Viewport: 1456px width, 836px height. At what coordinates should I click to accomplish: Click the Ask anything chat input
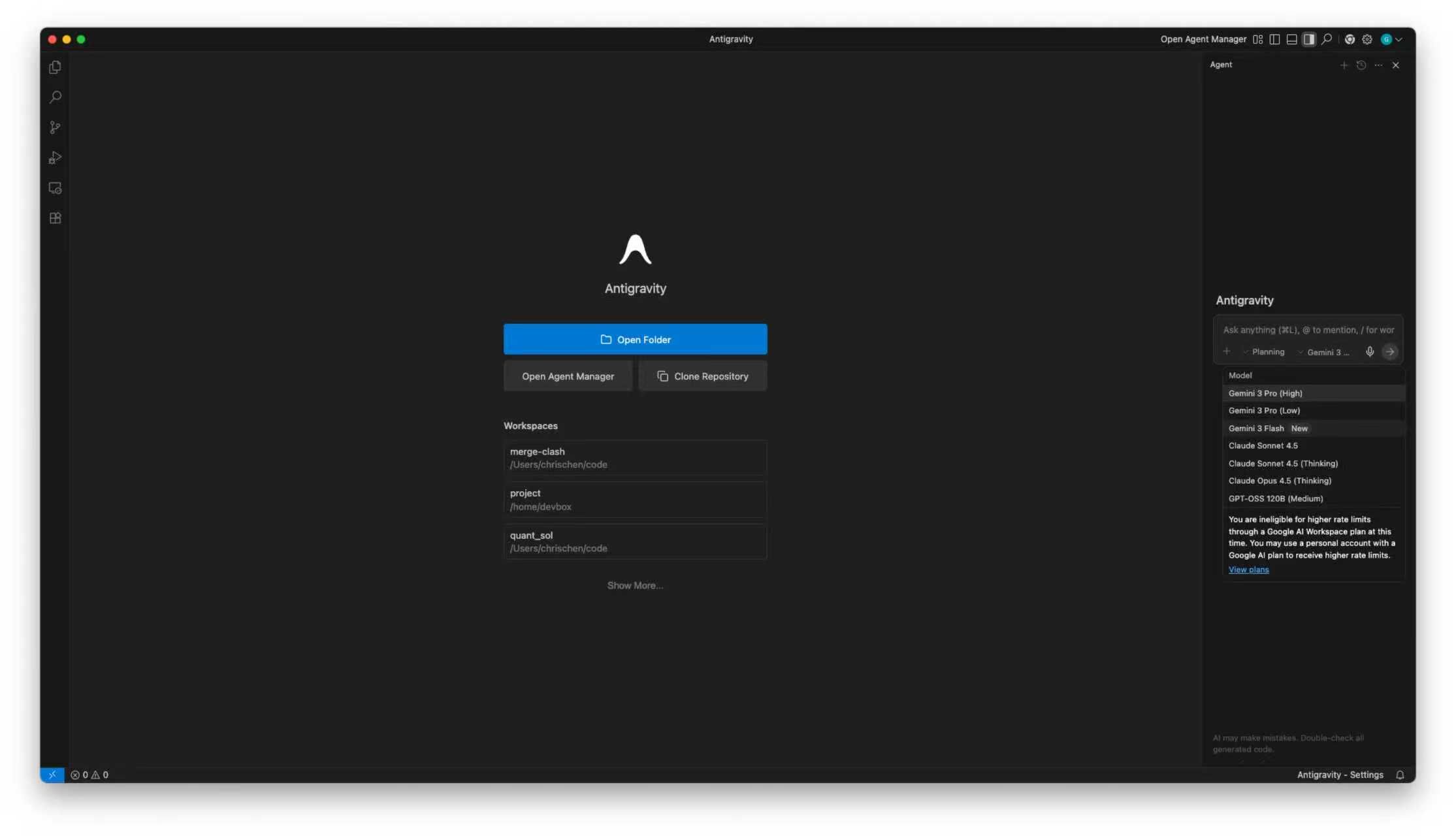[1308, 330]
